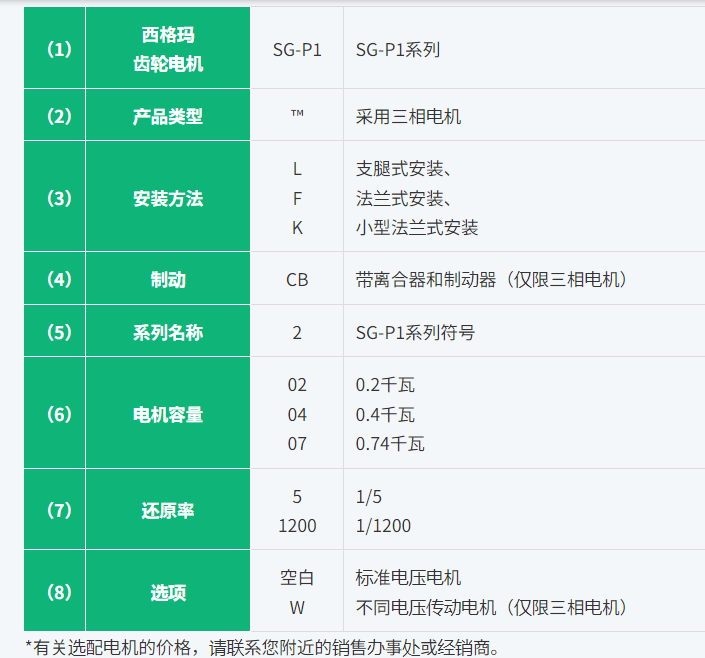Select the SG-P1 code cell
Image resolution: width=705 pixels, height=658 pixels.
pyautogui.click(x=297, y=49)
